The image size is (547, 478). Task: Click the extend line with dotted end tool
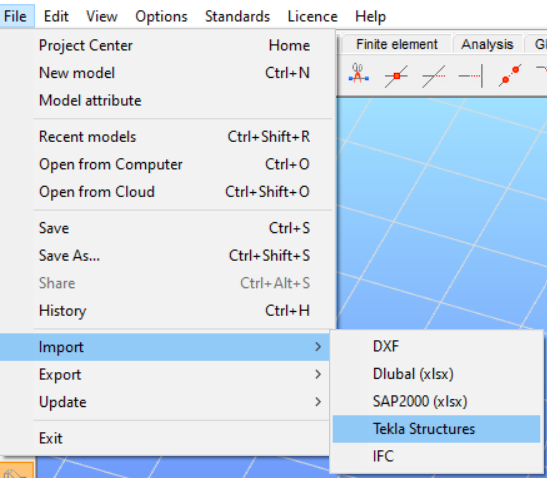click(433, 76)
